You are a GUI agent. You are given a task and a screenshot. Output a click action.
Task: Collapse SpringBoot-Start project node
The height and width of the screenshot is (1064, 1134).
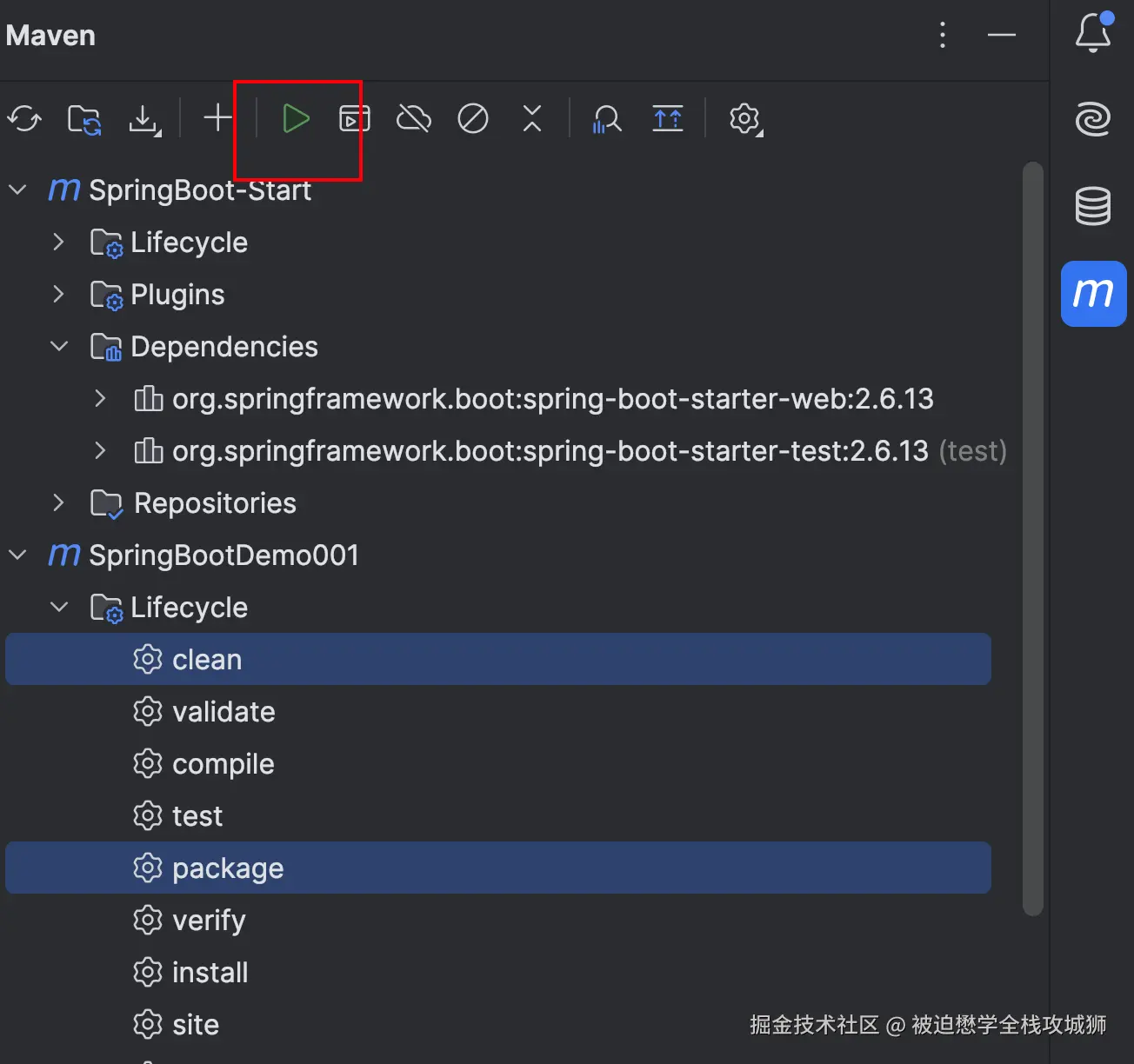(x=17, y=190)
